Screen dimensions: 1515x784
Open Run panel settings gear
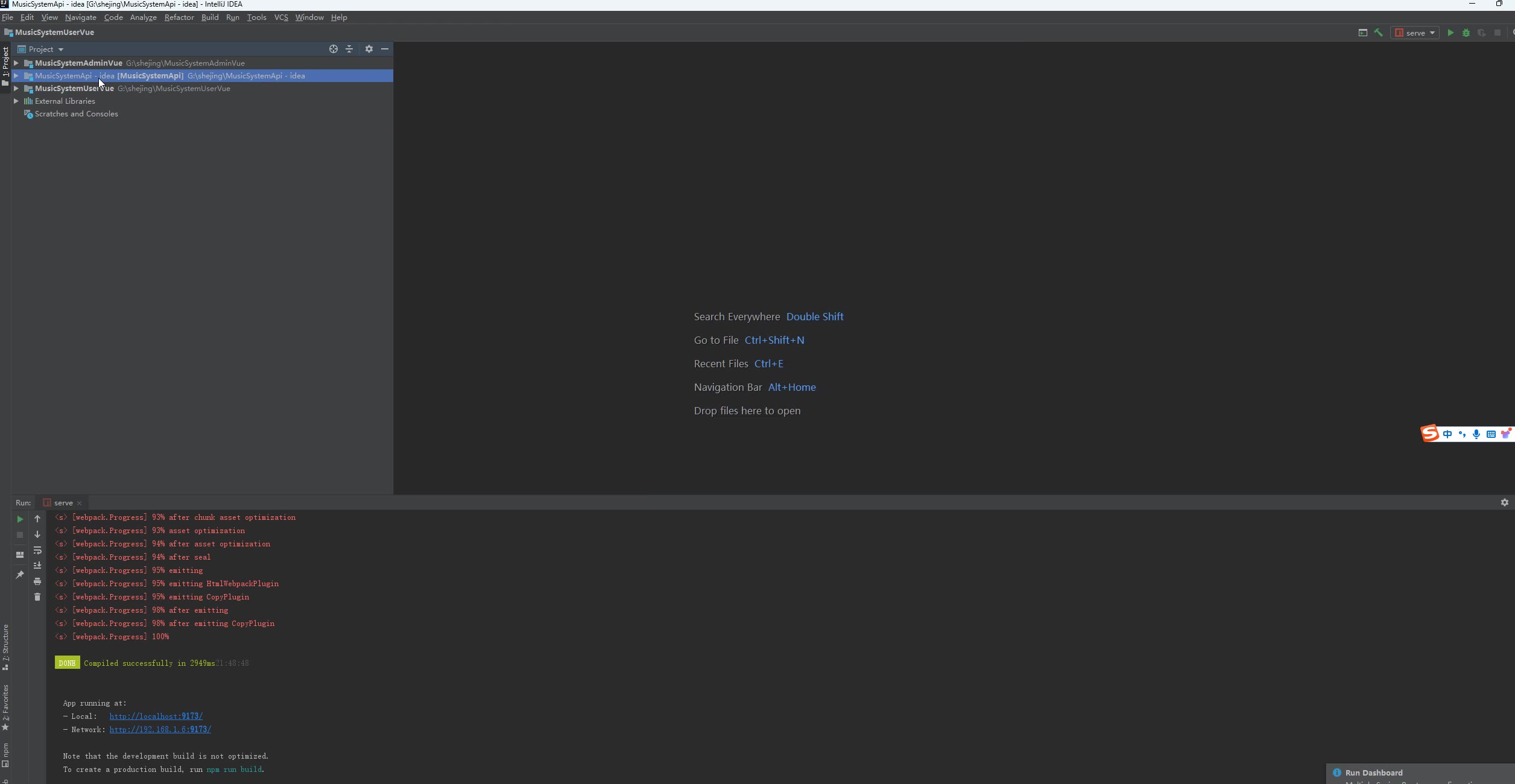pos(1505,502)
